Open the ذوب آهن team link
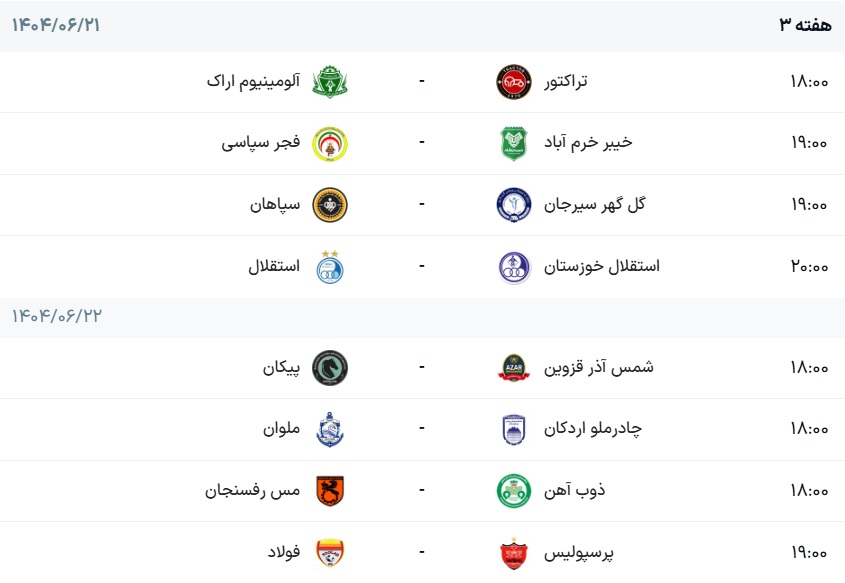This screenshot has width=845, height=583. 570,491
